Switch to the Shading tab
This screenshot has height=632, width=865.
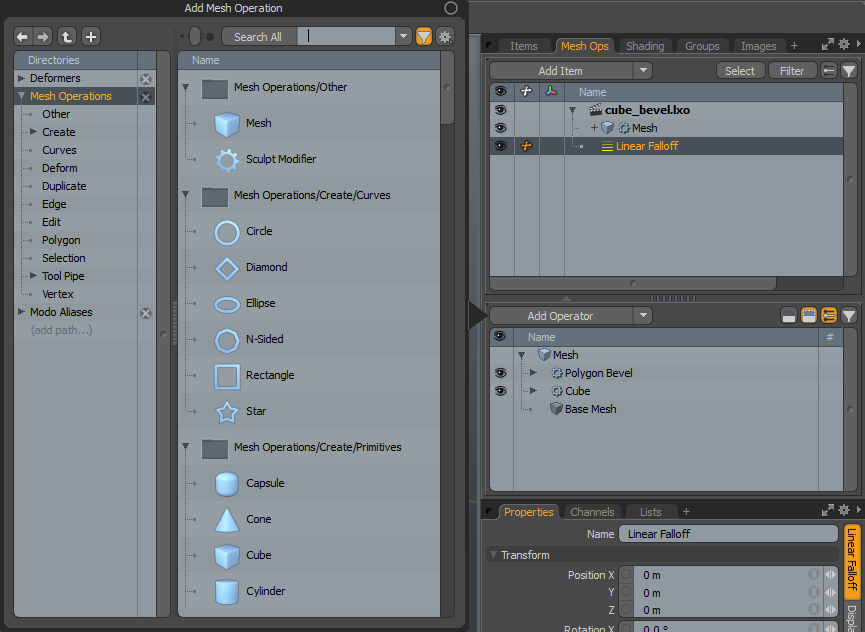tap(645, 46)
